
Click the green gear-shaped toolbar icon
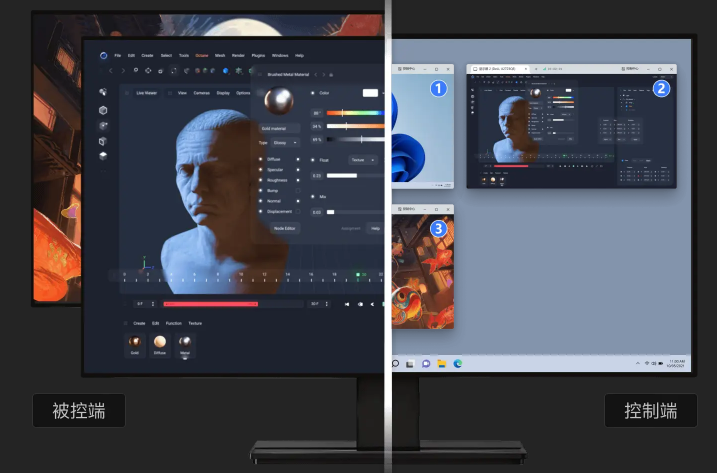tap(239, 70)
